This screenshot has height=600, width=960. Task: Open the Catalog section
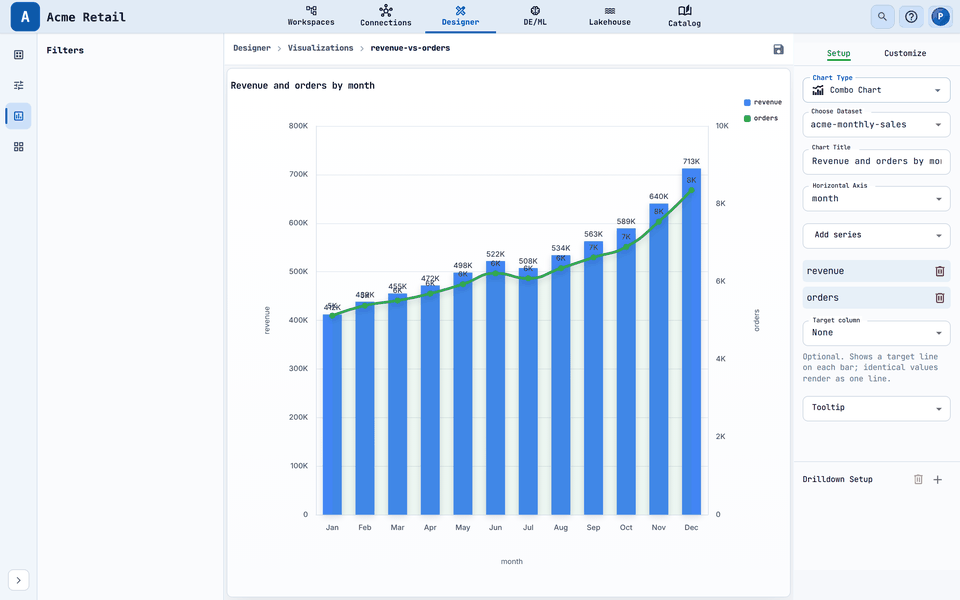coord(684,16)
